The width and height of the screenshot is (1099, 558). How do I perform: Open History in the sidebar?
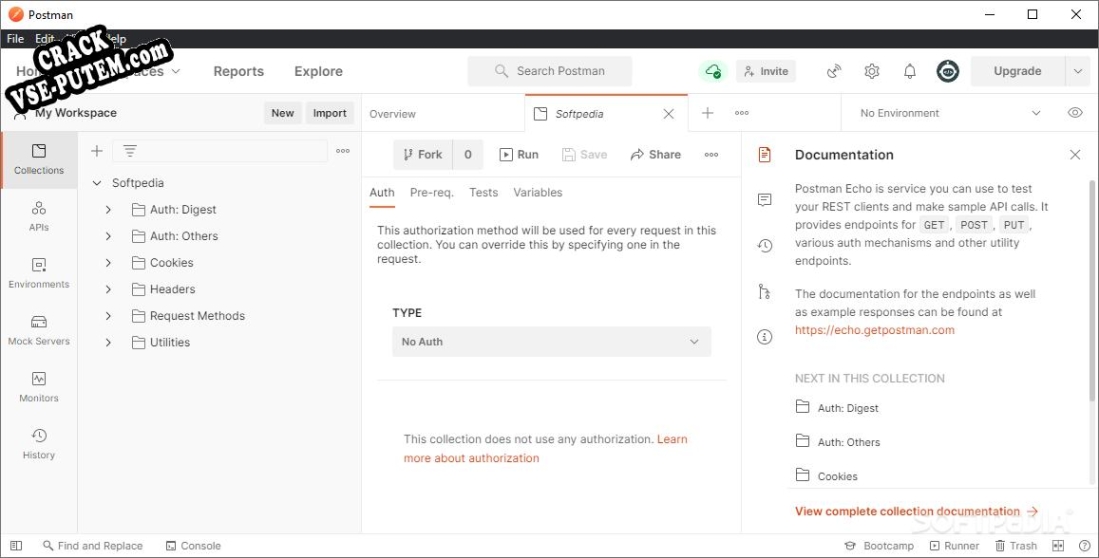pyautogui.click(x=39, y=443)
